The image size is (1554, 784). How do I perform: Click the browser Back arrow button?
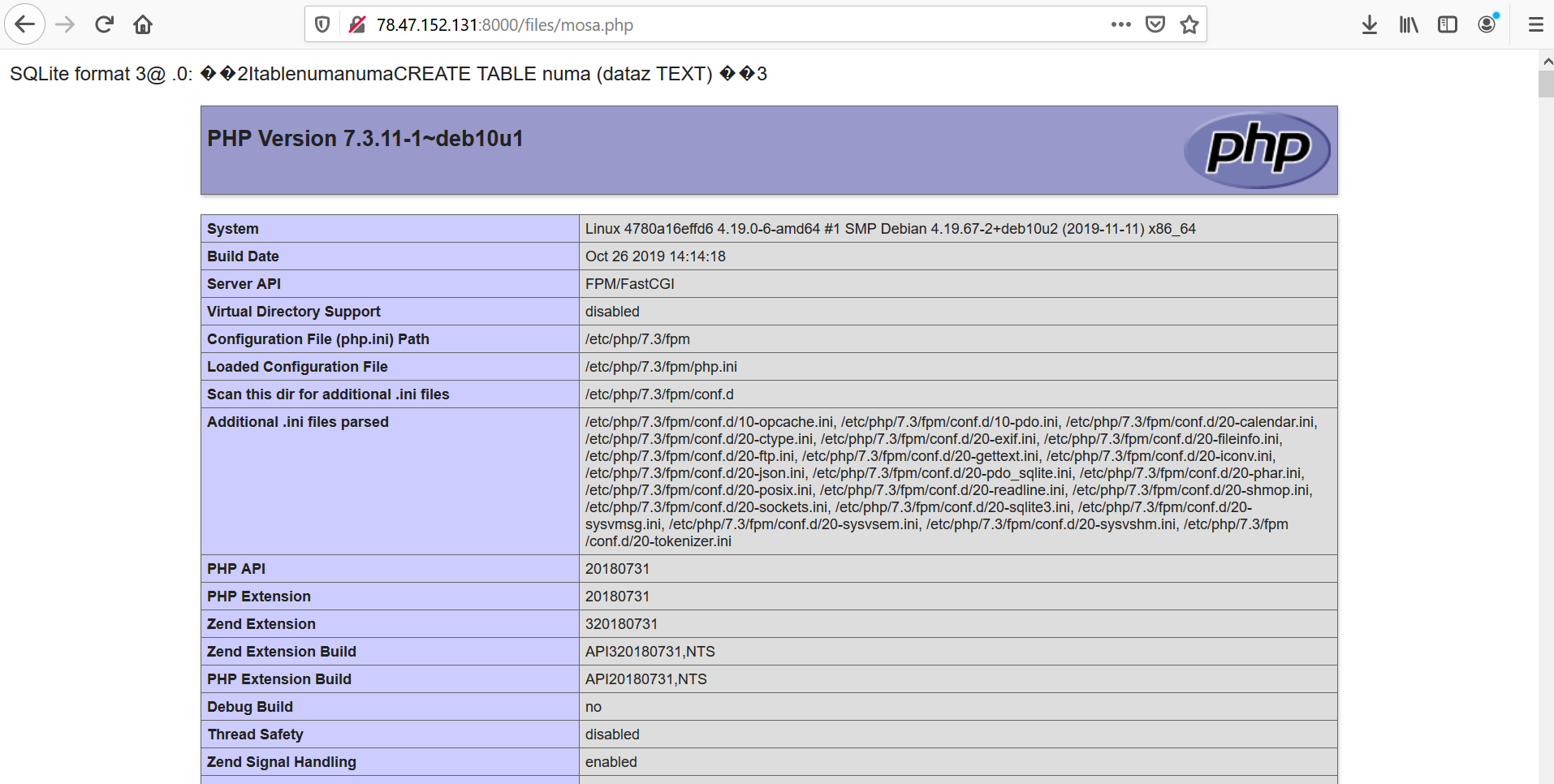click(x=24, y=24)
